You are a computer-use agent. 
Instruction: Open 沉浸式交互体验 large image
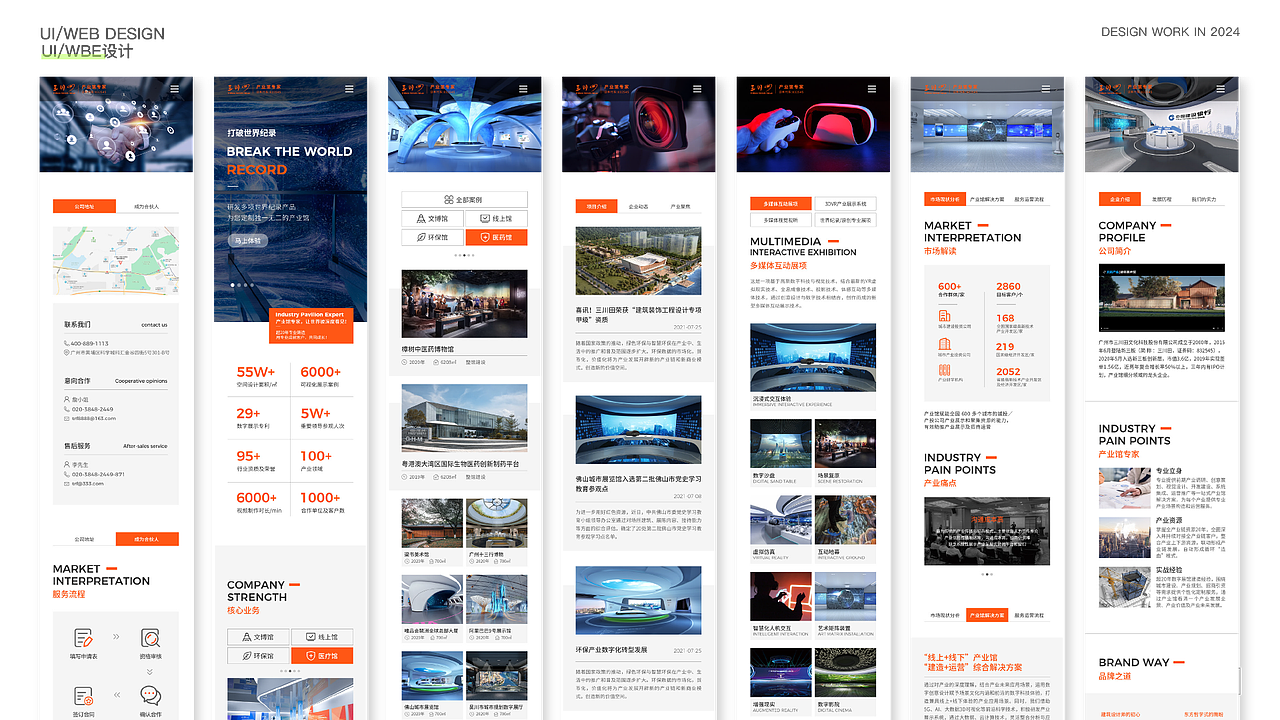[813, 357]
